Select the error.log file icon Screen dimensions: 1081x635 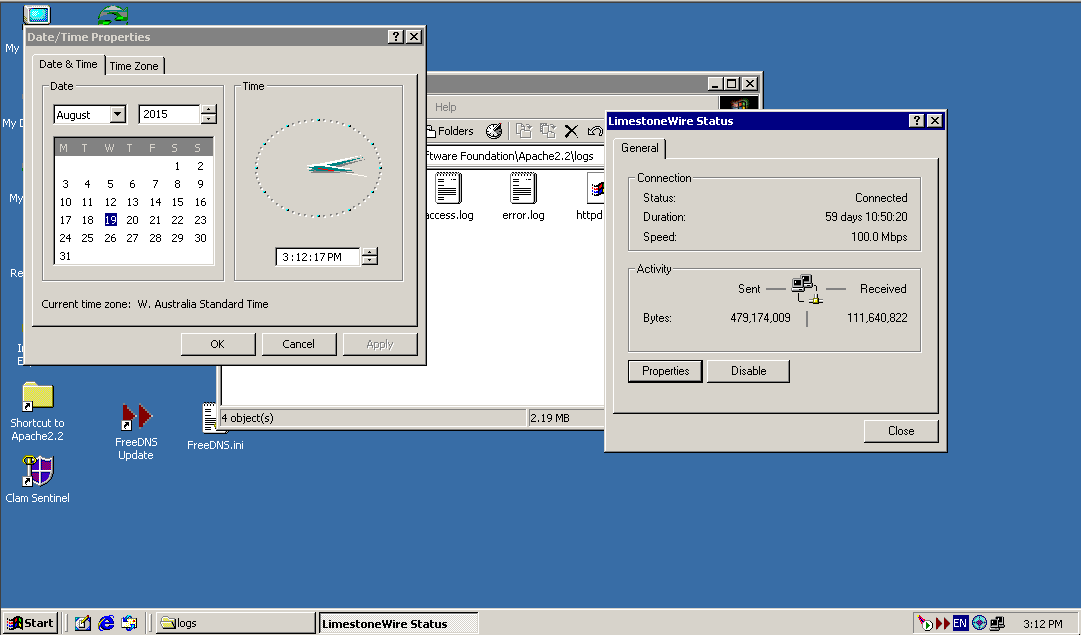523,188
